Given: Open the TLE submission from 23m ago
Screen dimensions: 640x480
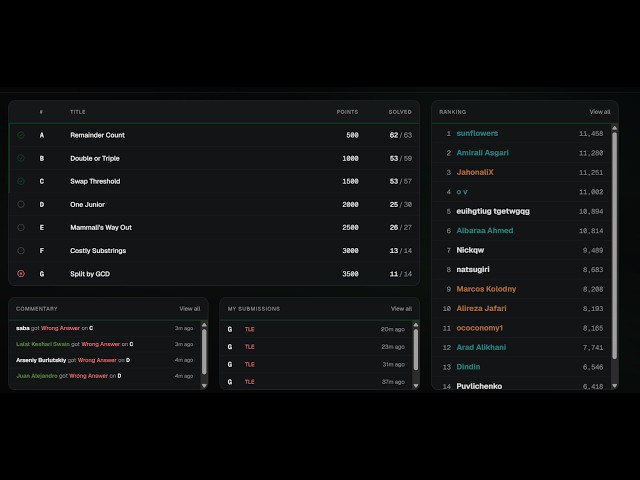Looking at the screenshot, I should (316, 347).
